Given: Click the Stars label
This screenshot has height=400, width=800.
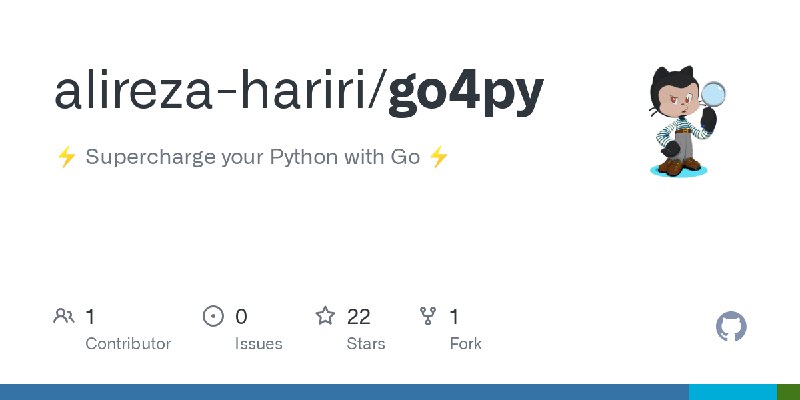Looking at the screenshot, I should pos(366,344).
